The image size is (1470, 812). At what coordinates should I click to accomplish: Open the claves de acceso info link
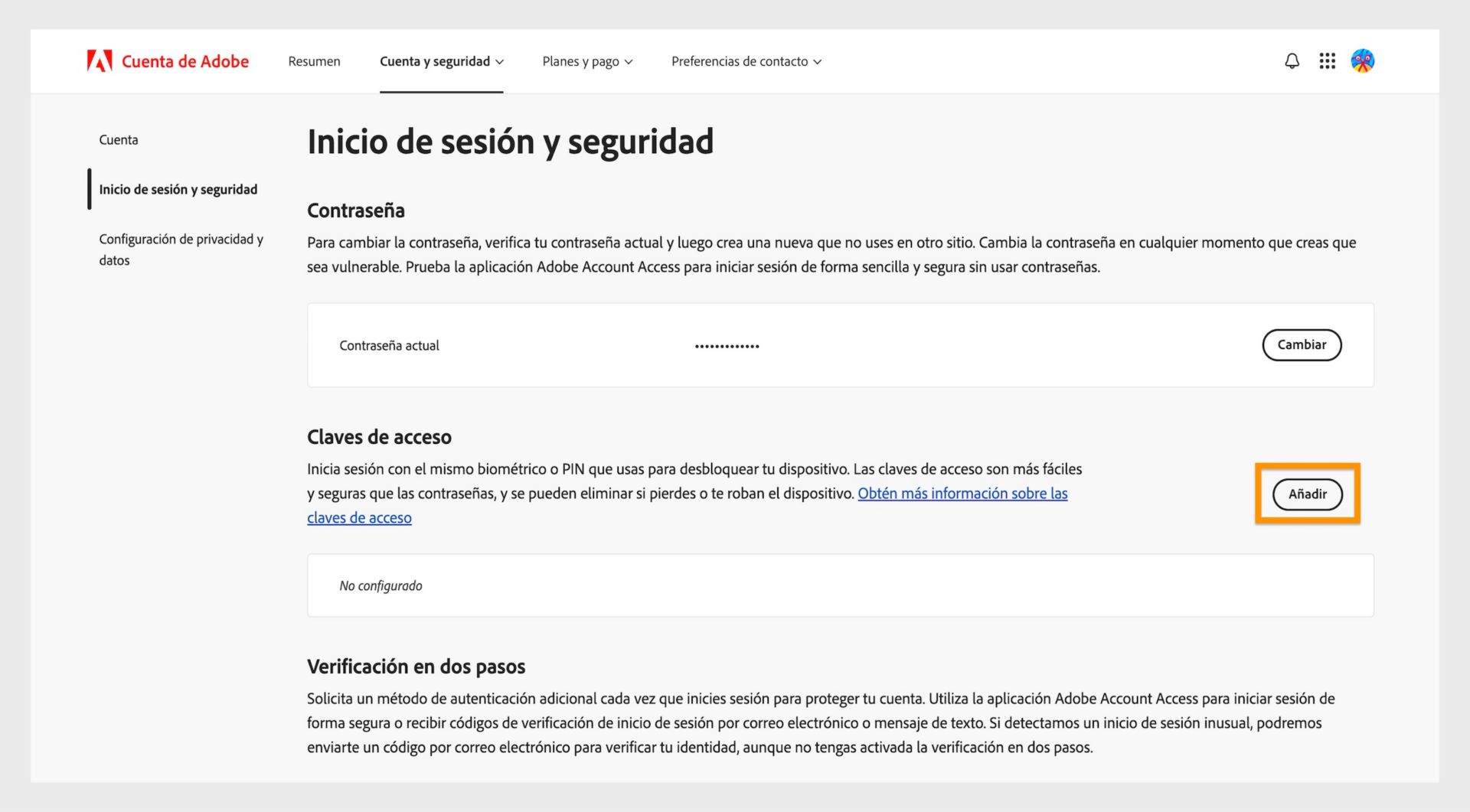(962, 494)
